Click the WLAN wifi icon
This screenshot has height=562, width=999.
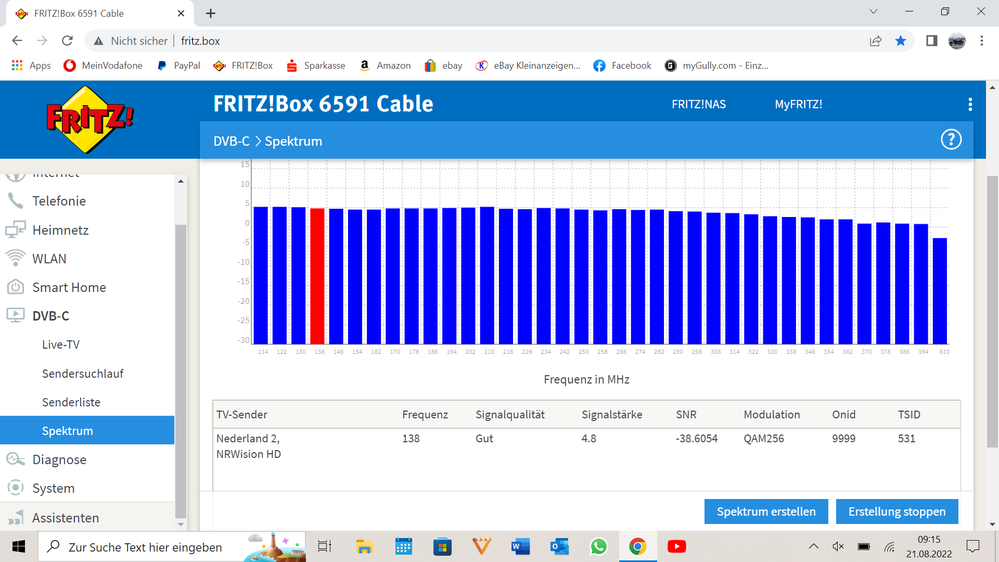[15, 259]
